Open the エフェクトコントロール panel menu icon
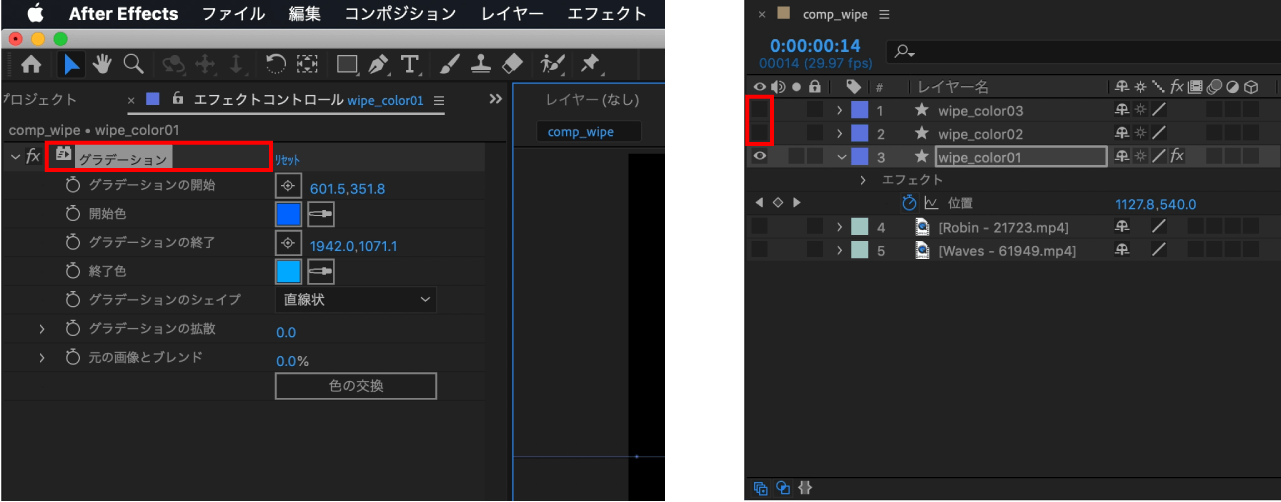Screen dimensions: 1281x502 click(438, 101)
